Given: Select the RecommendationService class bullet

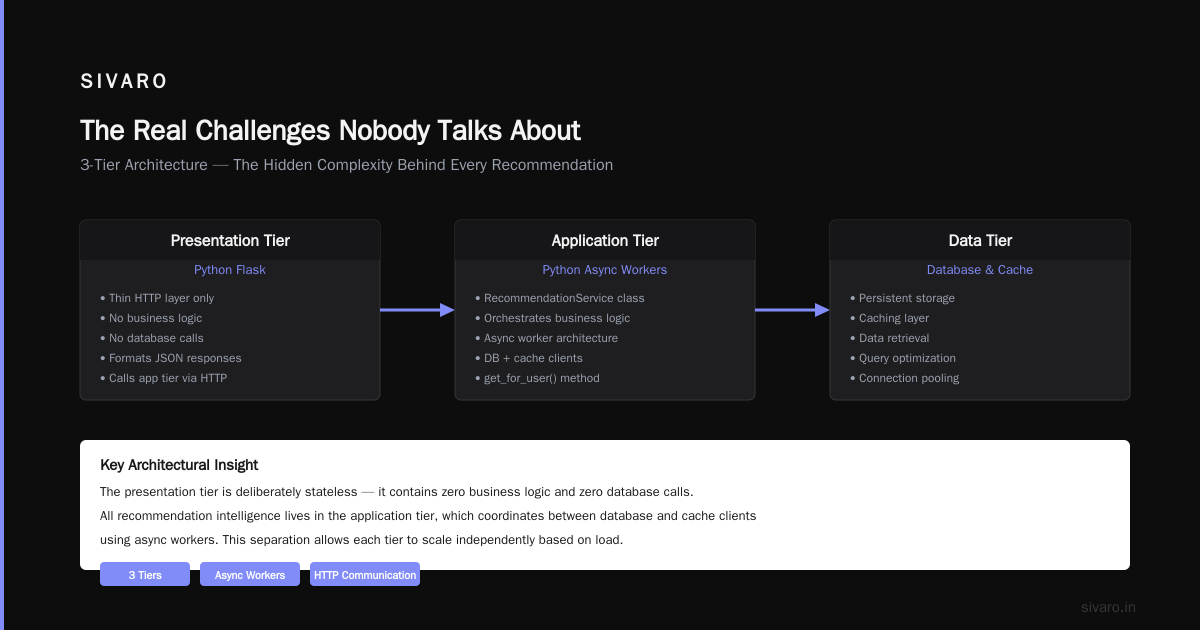Looking at the screenshot, I should point(560,298).
